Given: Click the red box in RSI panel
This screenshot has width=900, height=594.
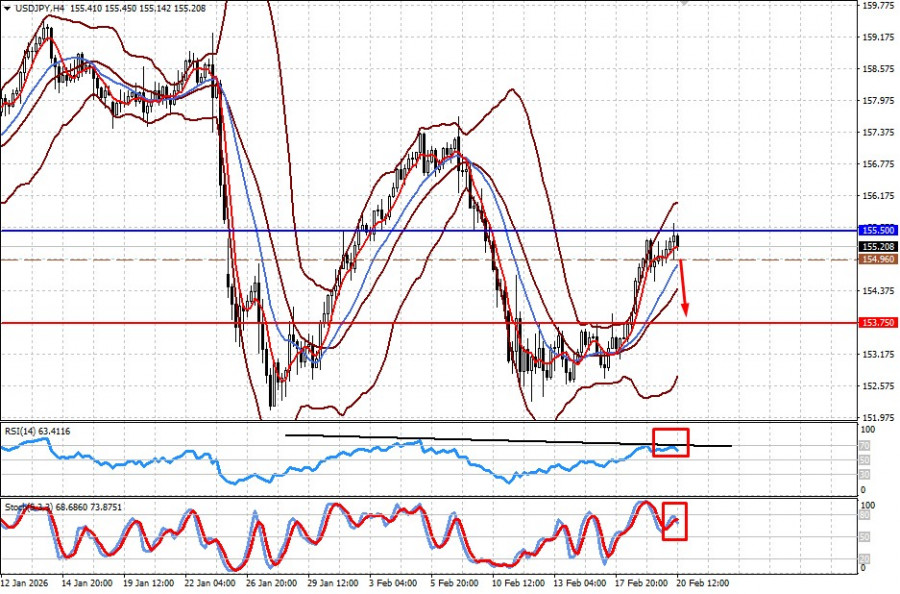Looking at the screenshot, I should [670, 442].
